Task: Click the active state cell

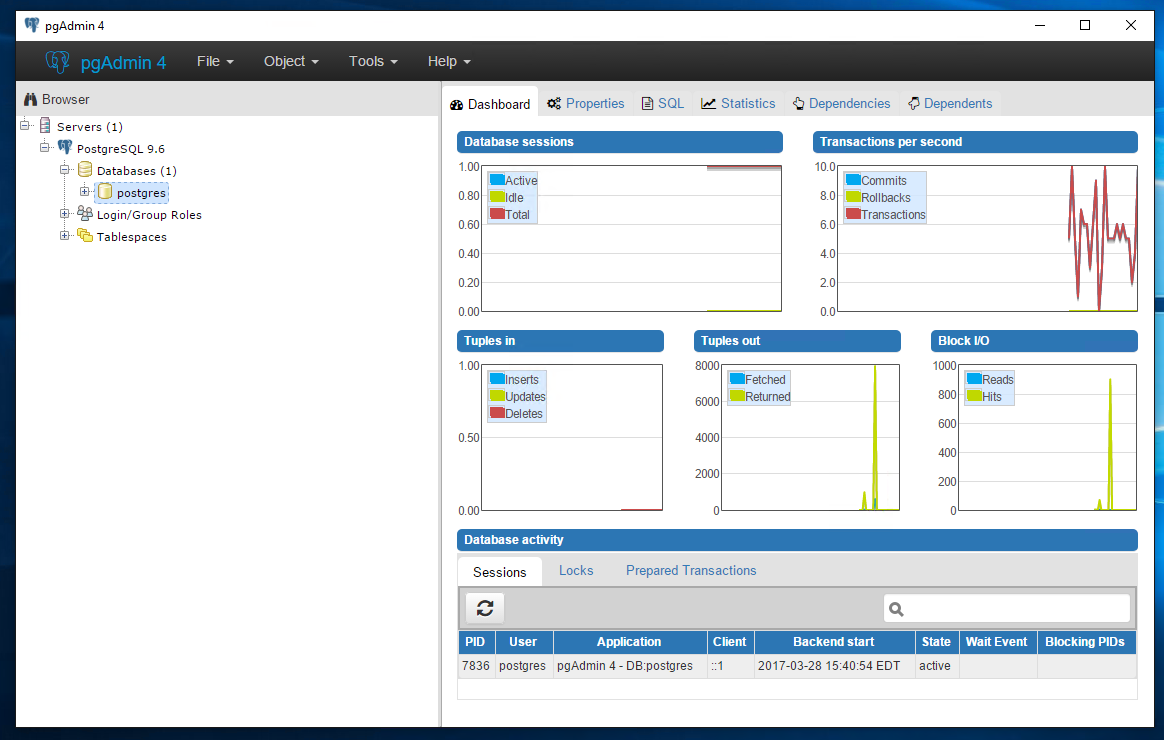Action: [x=937, y=666]
